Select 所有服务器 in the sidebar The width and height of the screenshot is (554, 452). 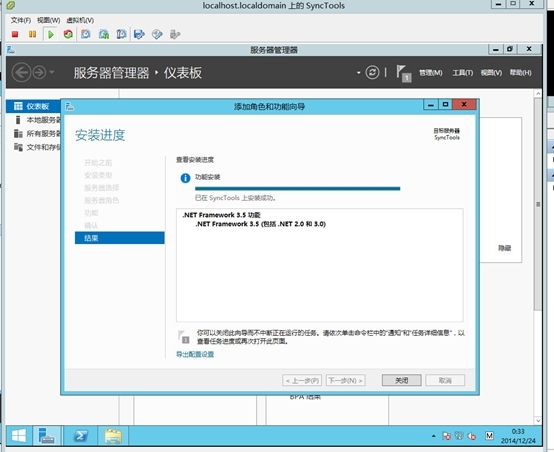[x=36, y=134]
